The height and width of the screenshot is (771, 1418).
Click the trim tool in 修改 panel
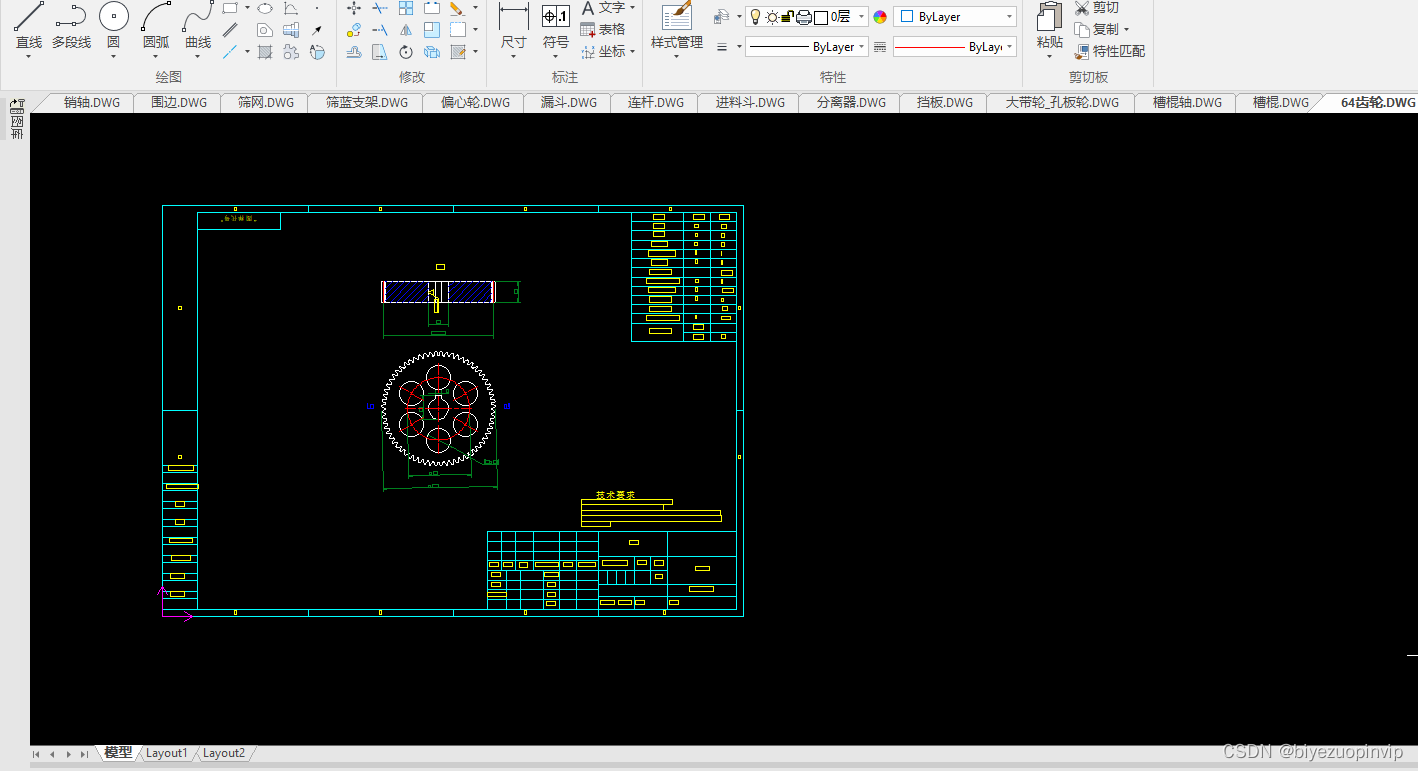380,8
